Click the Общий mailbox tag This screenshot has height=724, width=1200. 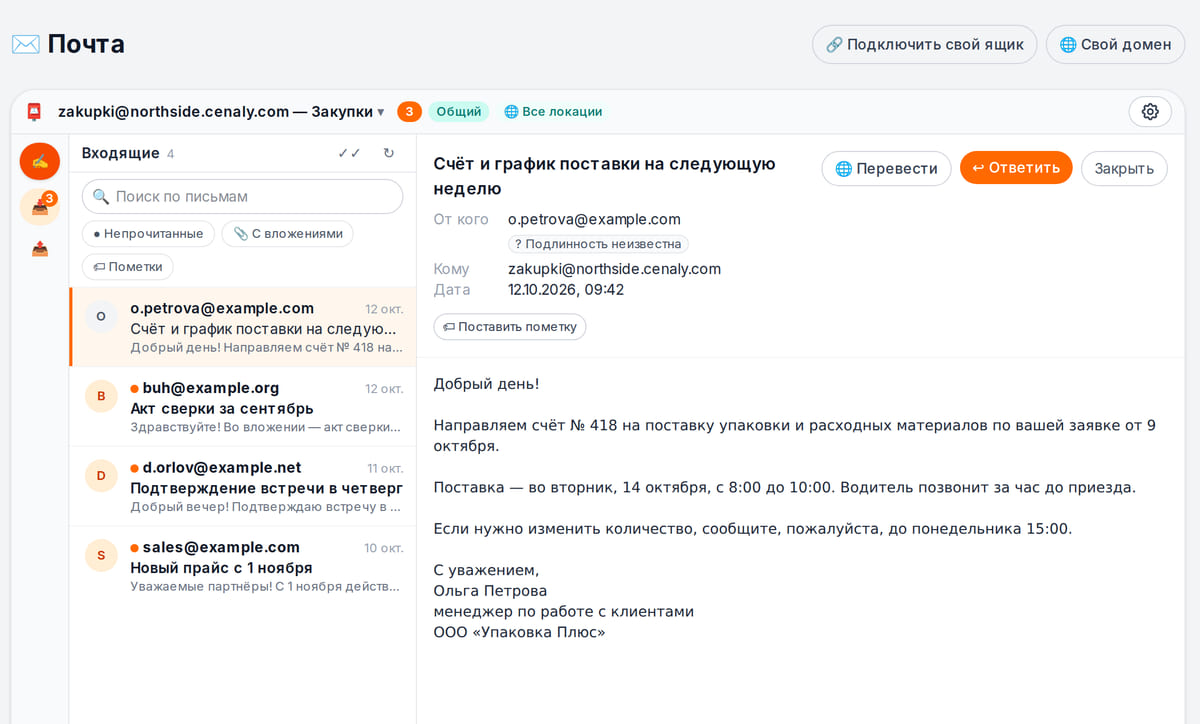coord(459,112)
